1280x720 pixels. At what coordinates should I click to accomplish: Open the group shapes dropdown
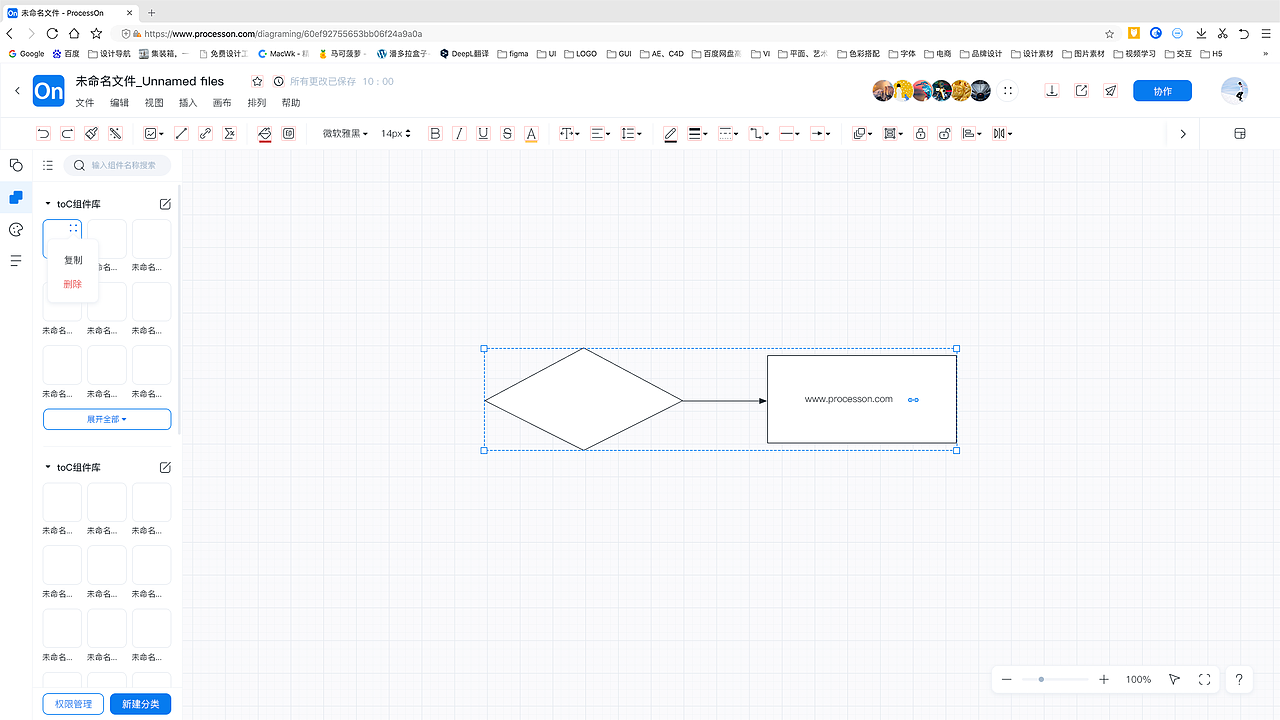pyautogui.click(x=892, y=133)
